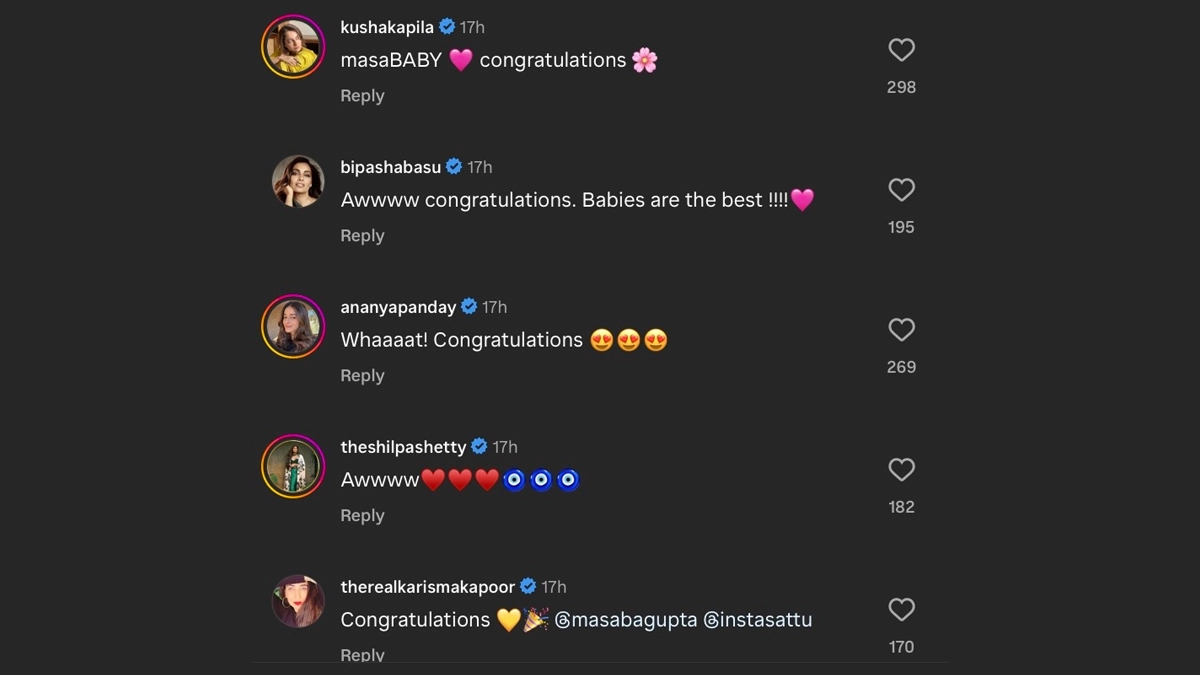Like theshilpashetty's Awwww comment
The height and width of the screenshot is (675, 1200).
(x=902, y=470)
